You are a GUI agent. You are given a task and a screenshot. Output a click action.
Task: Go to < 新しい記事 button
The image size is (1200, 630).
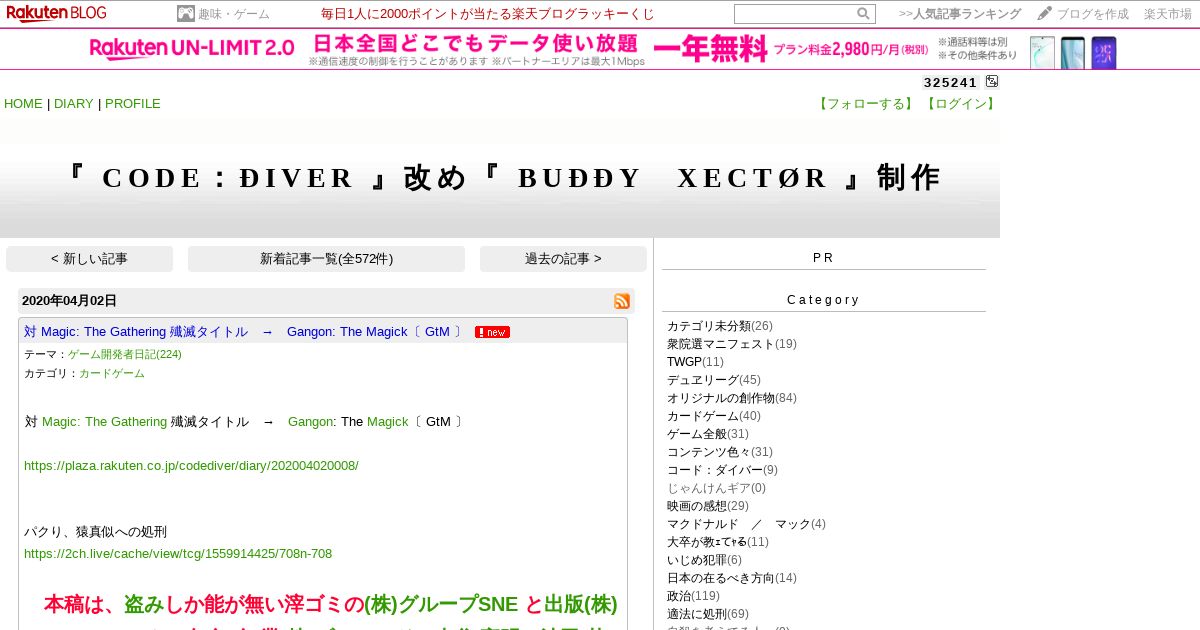point(89,259)
